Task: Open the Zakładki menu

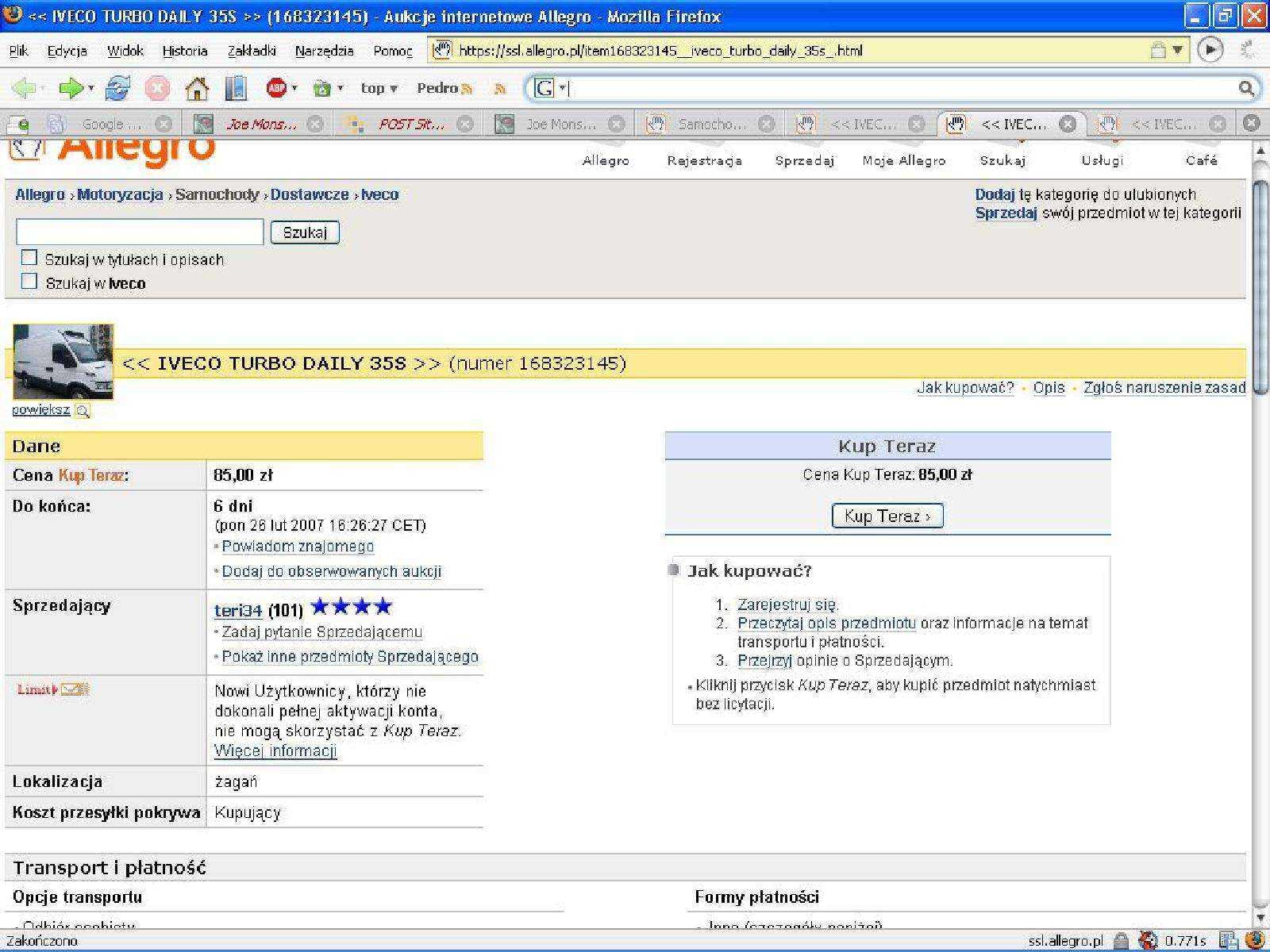Action: point(252,51)
